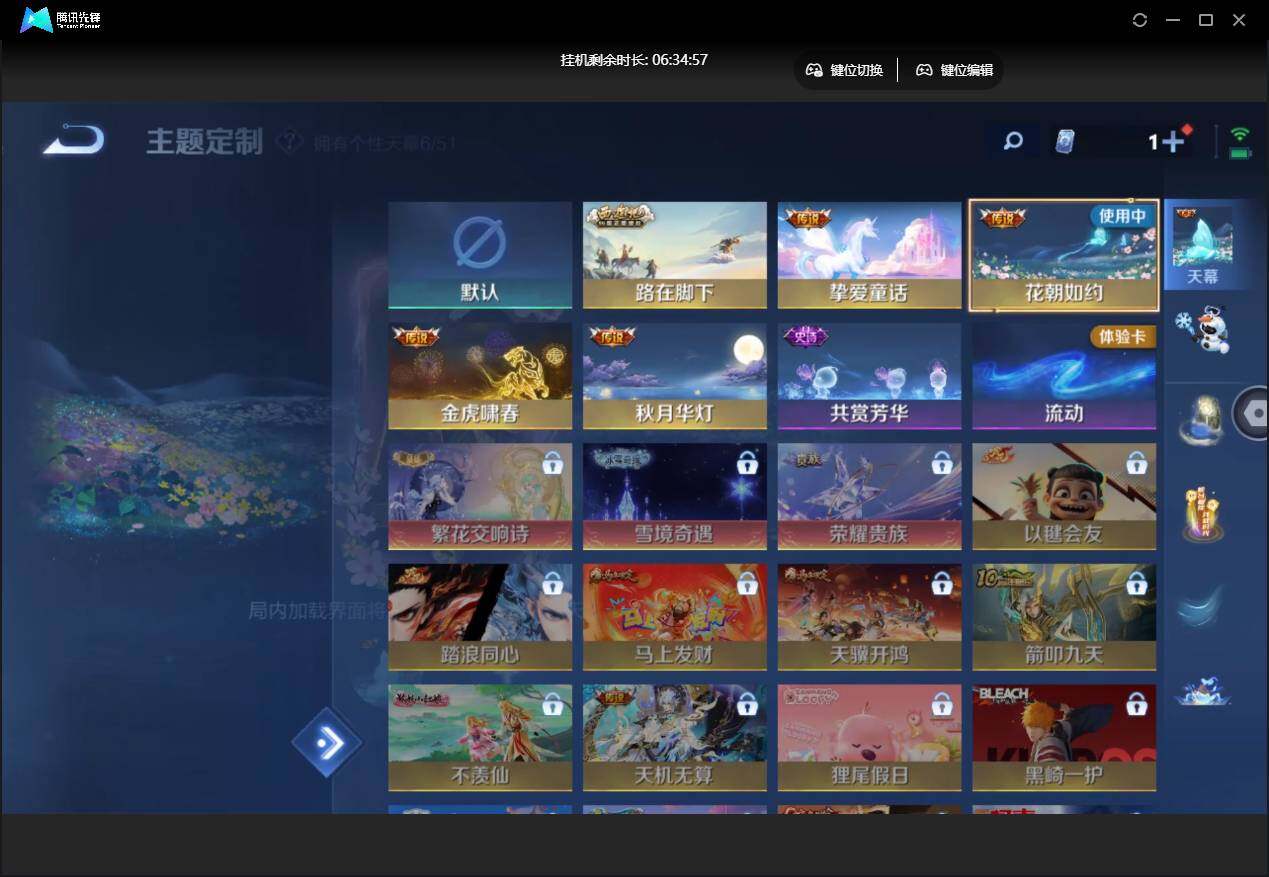View the locked 天骥开鸿 theme

click(x=869, y=617)
